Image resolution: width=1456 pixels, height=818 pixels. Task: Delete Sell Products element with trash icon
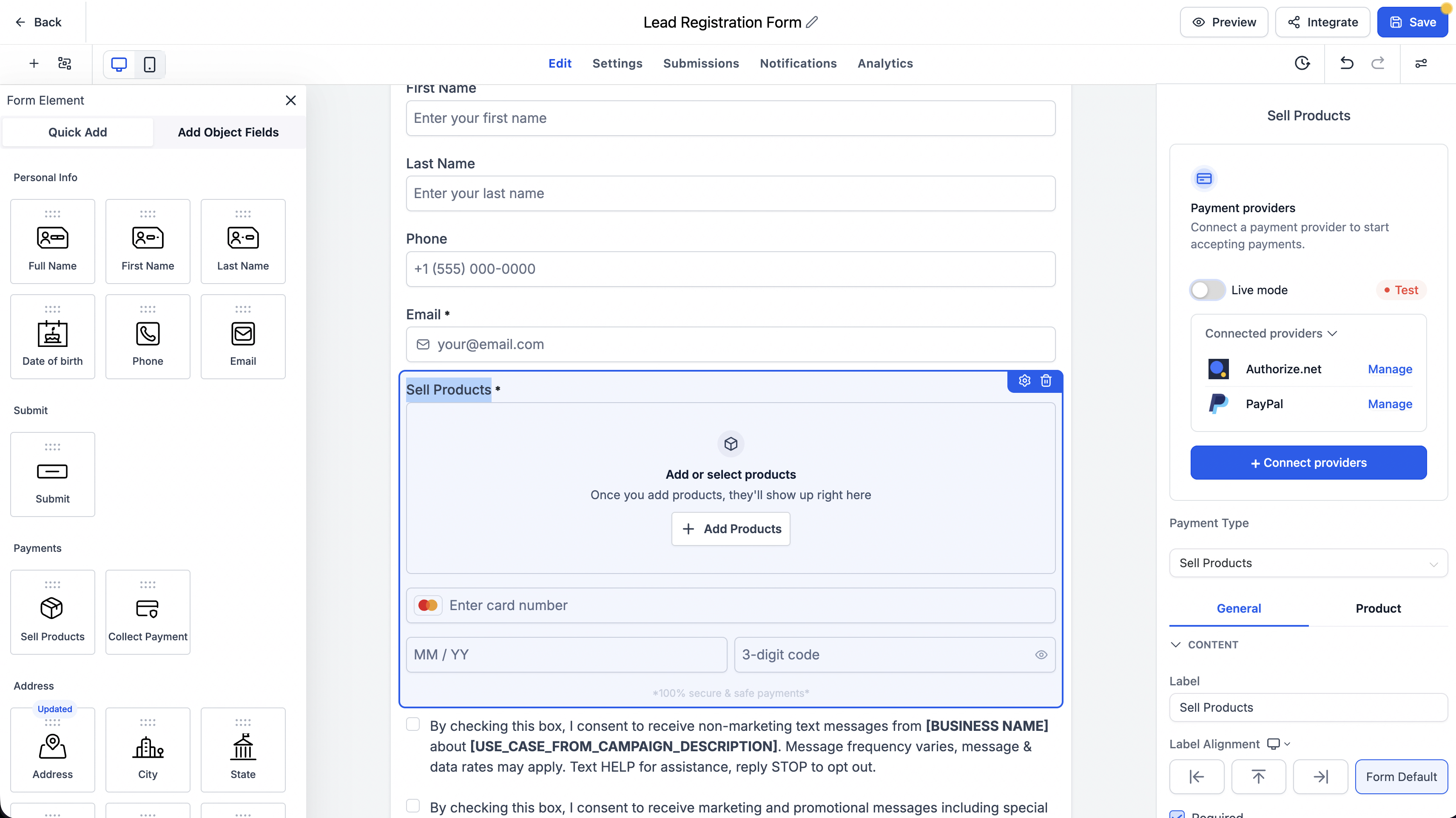point(1046,381)
